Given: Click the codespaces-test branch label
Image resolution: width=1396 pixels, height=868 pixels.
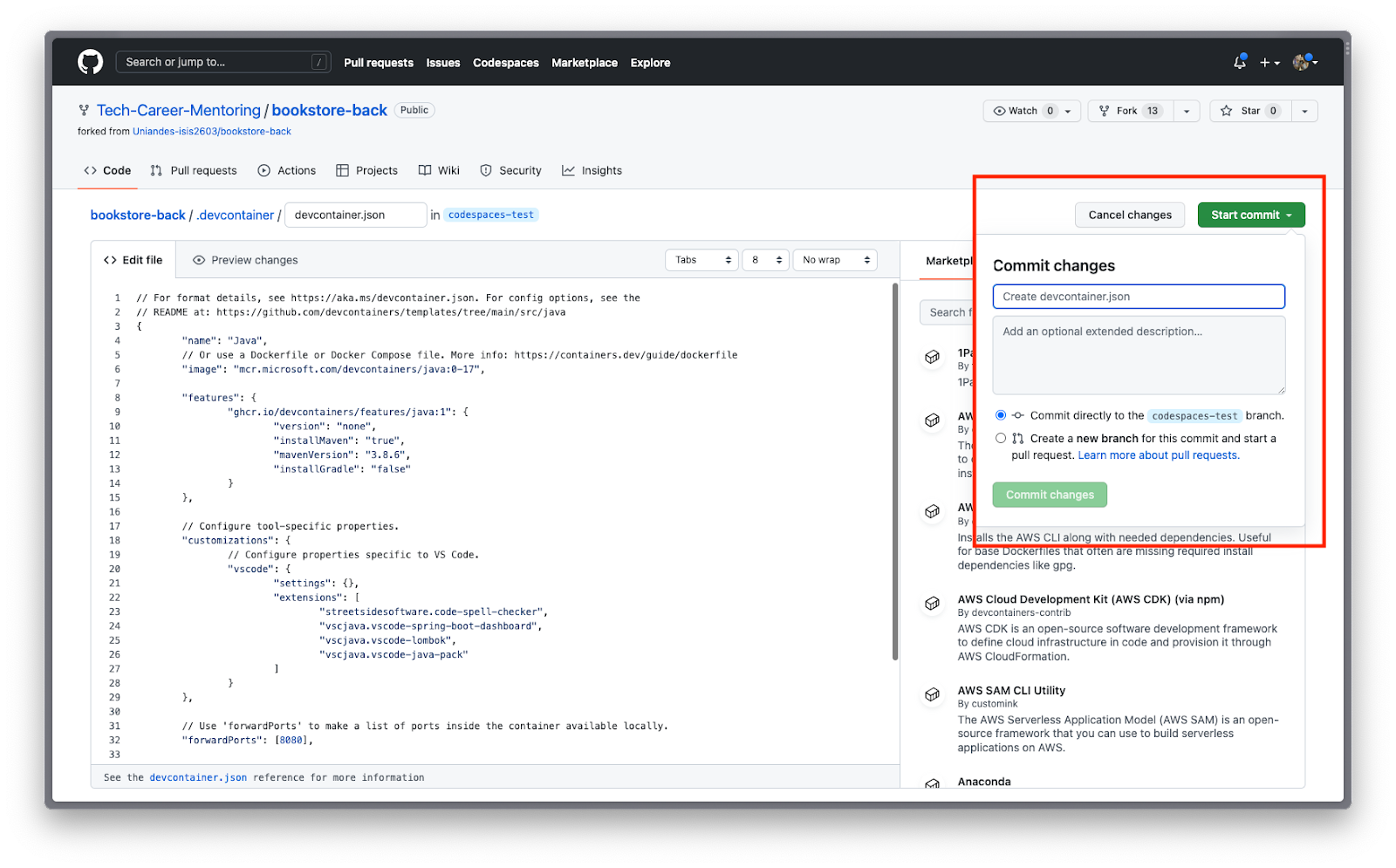Looking at the screenshot, I should click(491, 215).
